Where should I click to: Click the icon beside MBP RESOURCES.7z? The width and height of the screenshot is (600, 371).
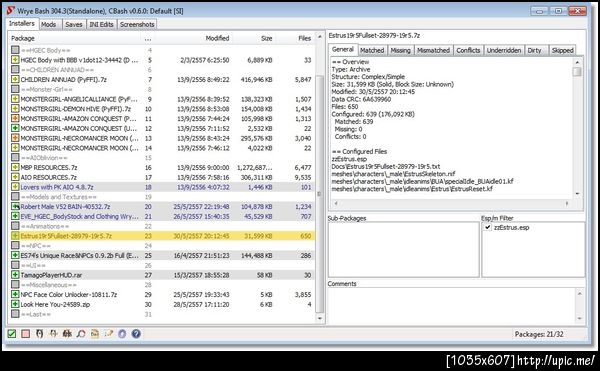pos(15,167)
